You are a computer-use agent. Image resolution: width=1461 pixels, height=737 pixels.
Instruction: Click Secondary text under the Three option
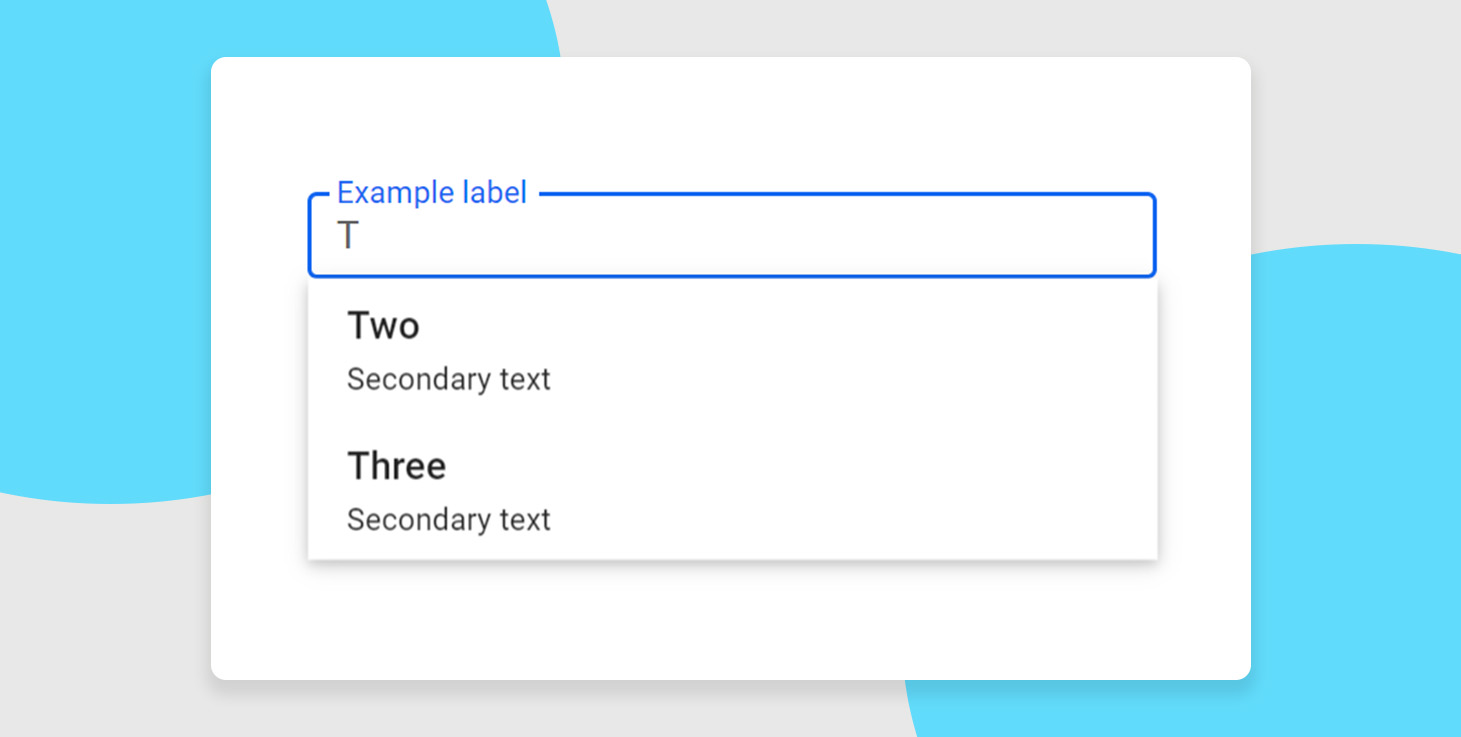[x=448, y=520]
